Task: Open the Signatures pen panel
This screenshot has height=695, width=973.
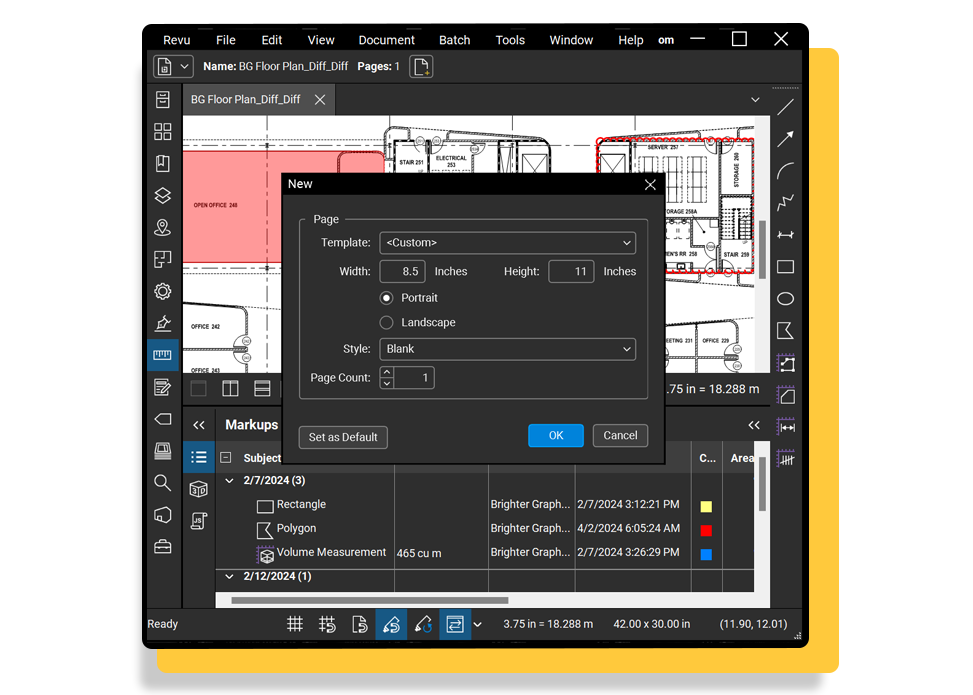Action: [163, 323]
